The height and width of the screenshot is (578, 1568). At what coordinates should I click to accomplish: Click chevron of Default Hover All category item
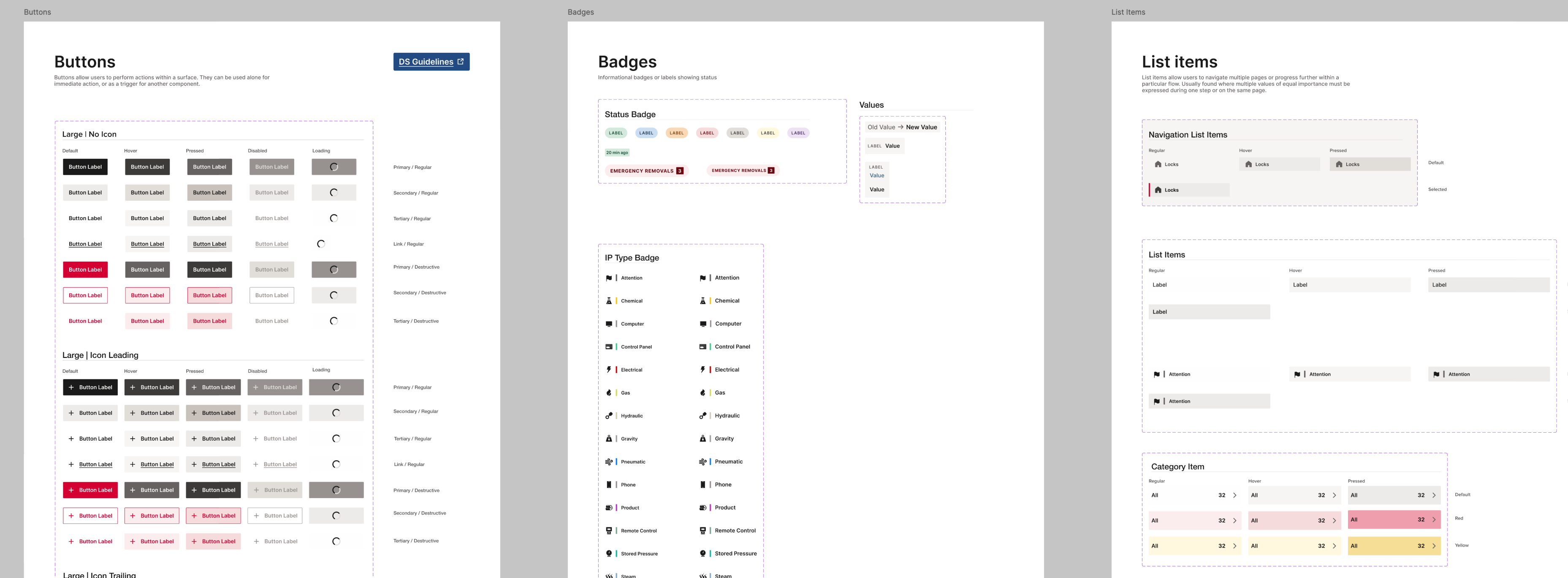[x=1334, y=495]
